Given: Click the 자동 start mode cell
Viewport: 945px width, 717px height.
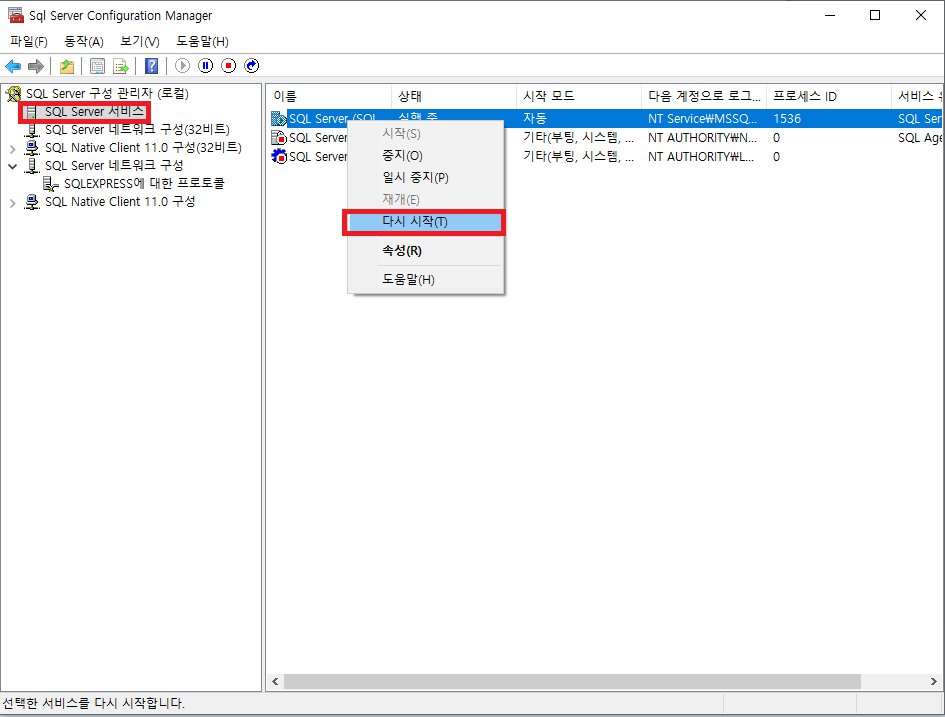Looking at the screenshot, I should click(x=535, y=119).
